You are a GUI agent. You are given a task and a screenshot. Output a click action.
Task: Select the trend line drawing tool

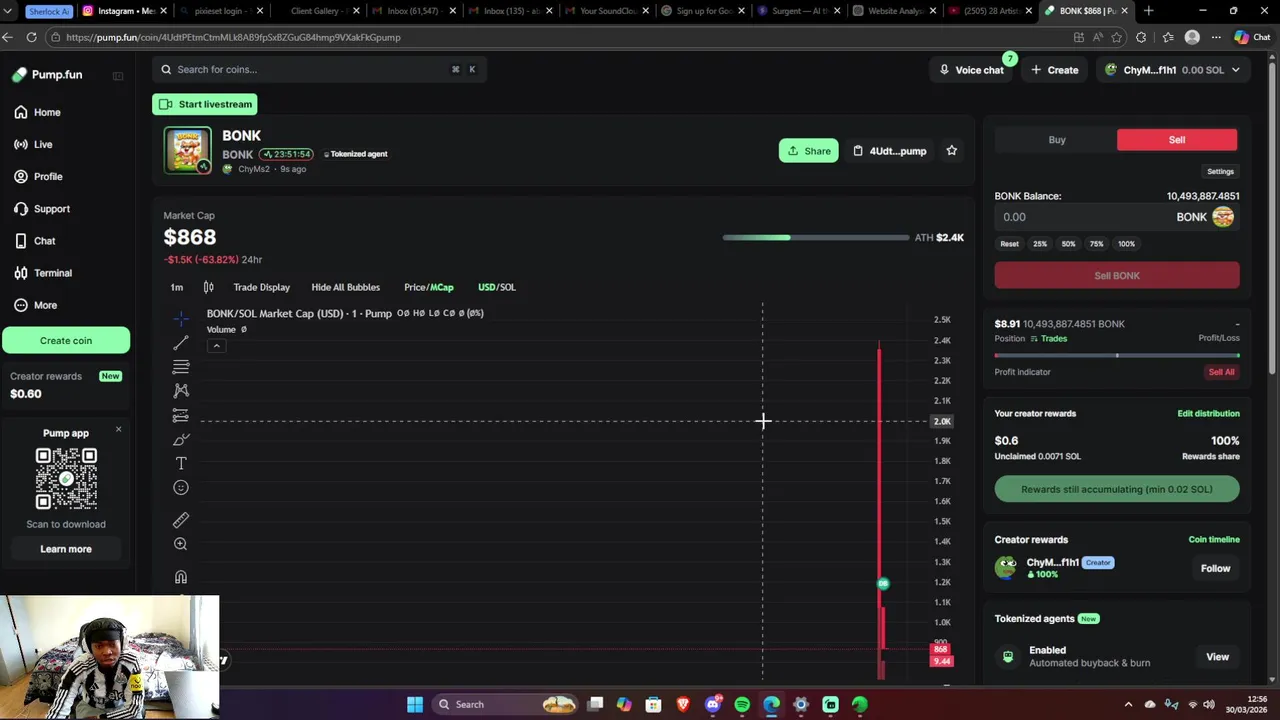tap(181, 343)
